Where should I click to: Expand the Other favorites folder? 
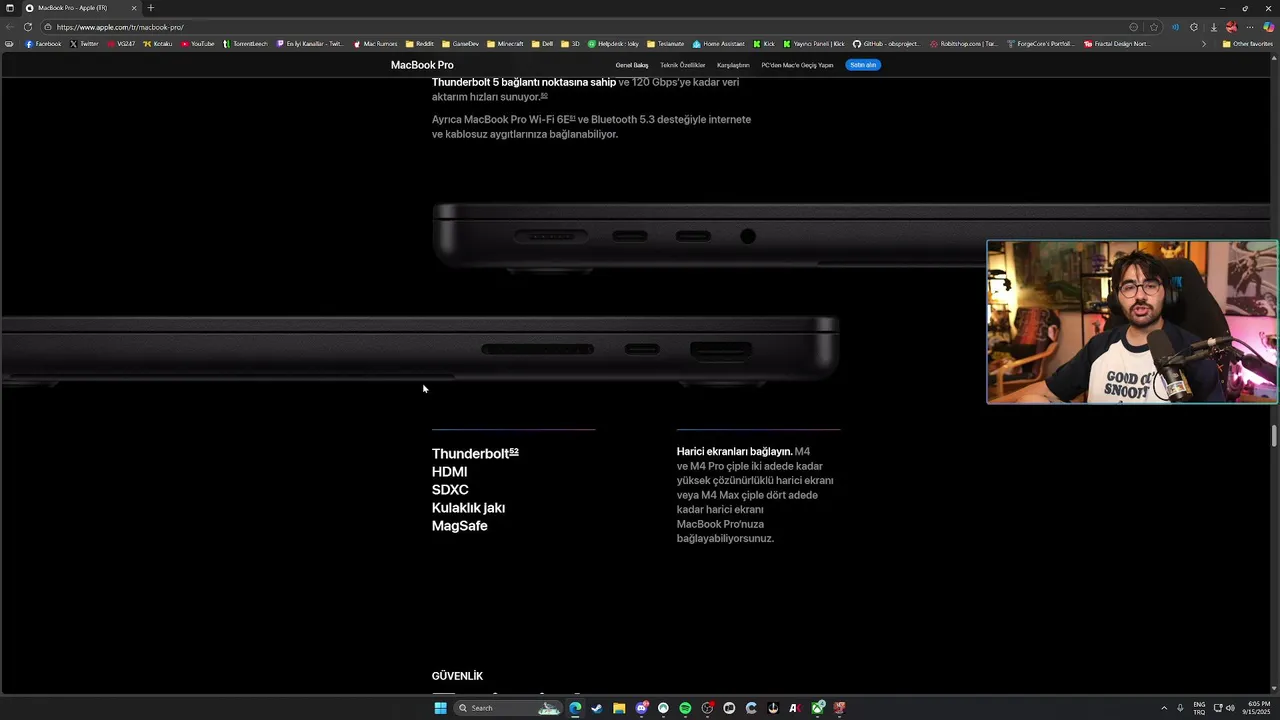click(1247, 44)
